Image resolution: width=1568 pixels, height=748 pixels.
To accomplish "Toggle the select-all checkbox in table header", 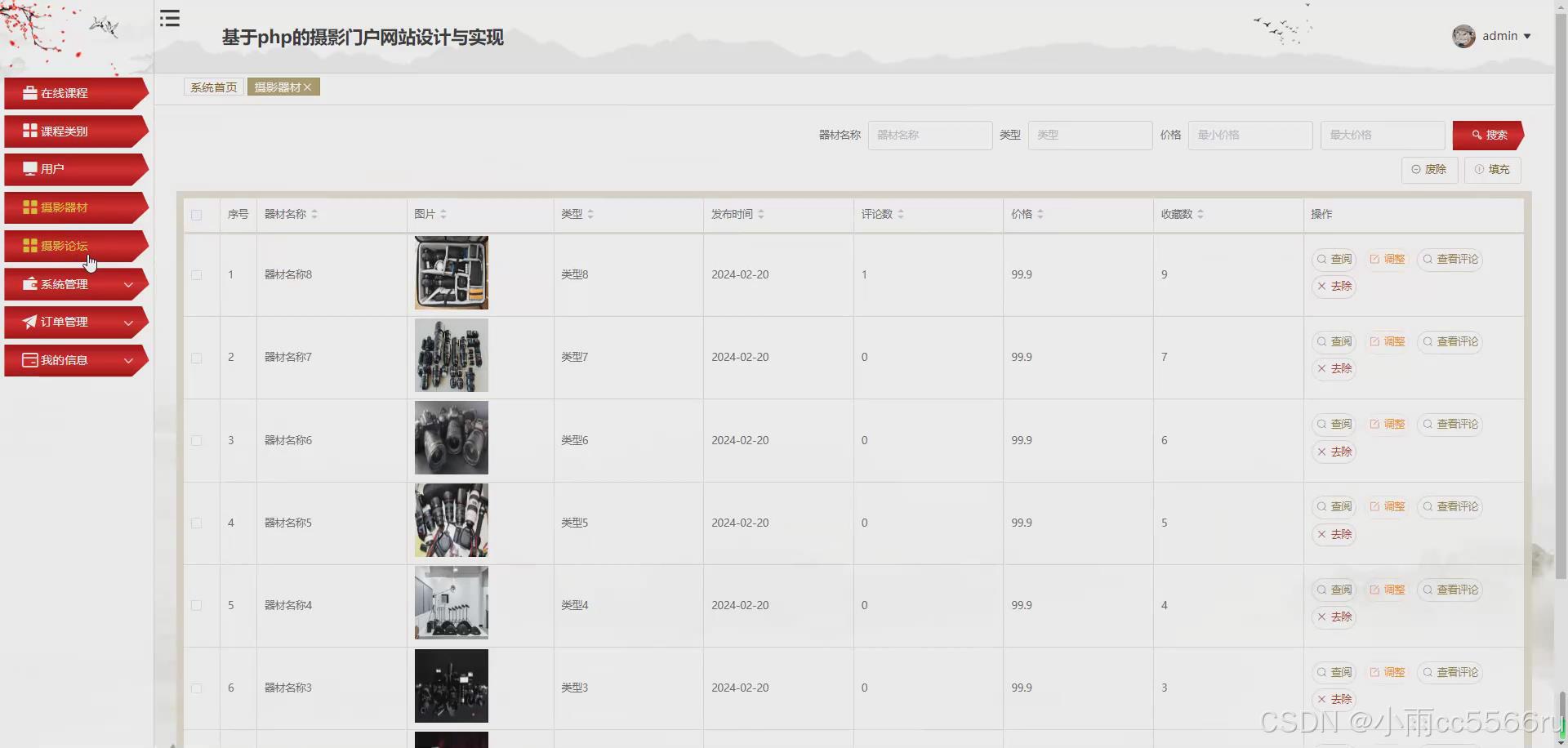I will (196, 215).
